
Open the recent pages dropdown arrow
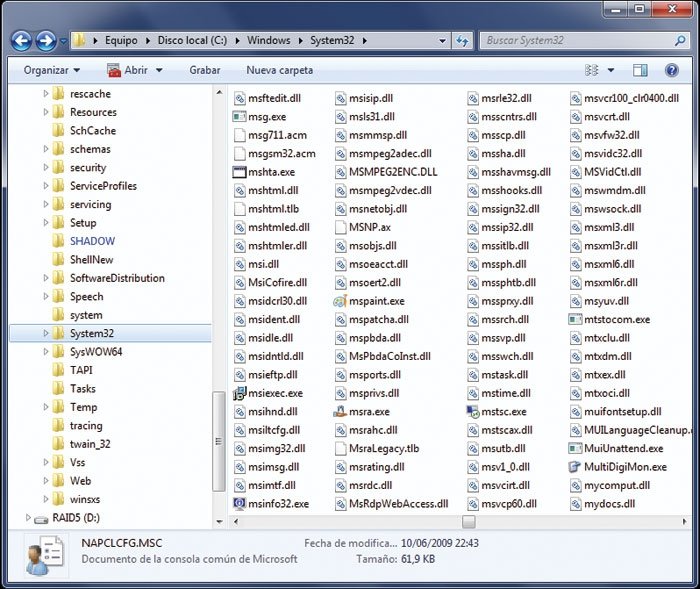[x=63, y=41]
